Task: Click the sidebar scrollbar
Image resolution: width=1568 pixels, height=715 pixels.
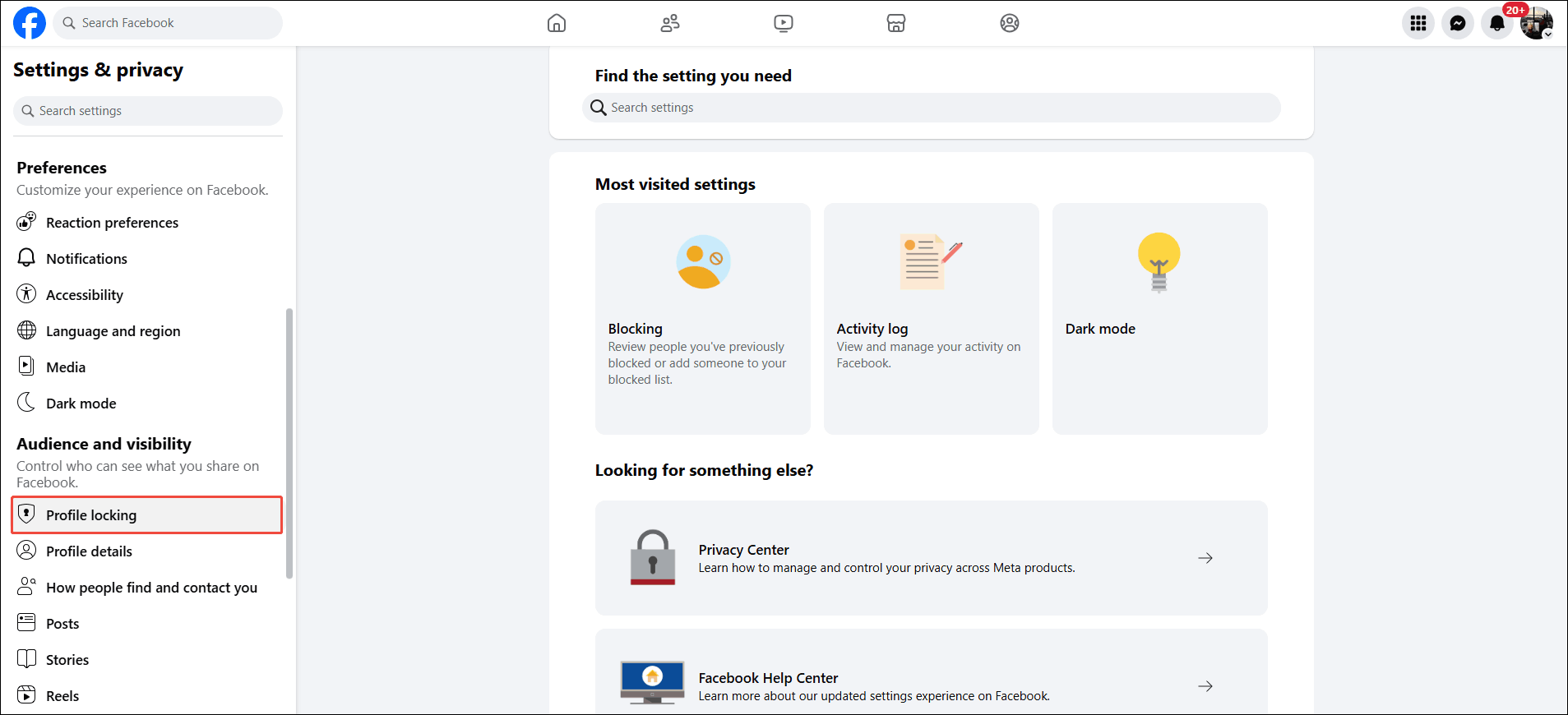Action: coord(289,444)
